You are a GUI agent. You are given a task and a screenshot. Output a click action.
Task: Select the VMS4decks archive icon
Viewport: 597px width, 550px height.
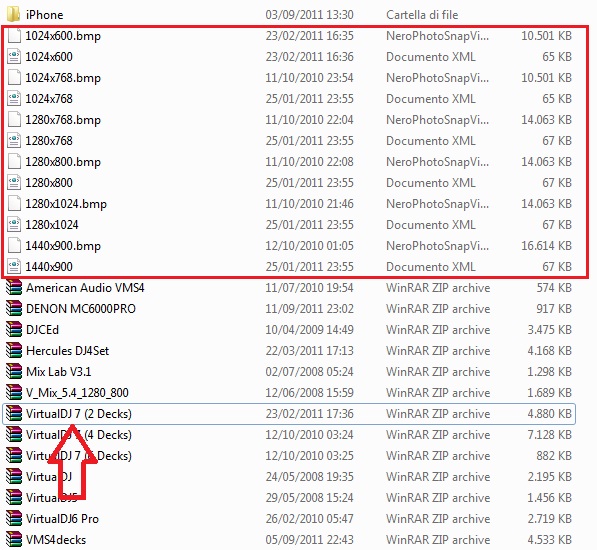point(14,540)
